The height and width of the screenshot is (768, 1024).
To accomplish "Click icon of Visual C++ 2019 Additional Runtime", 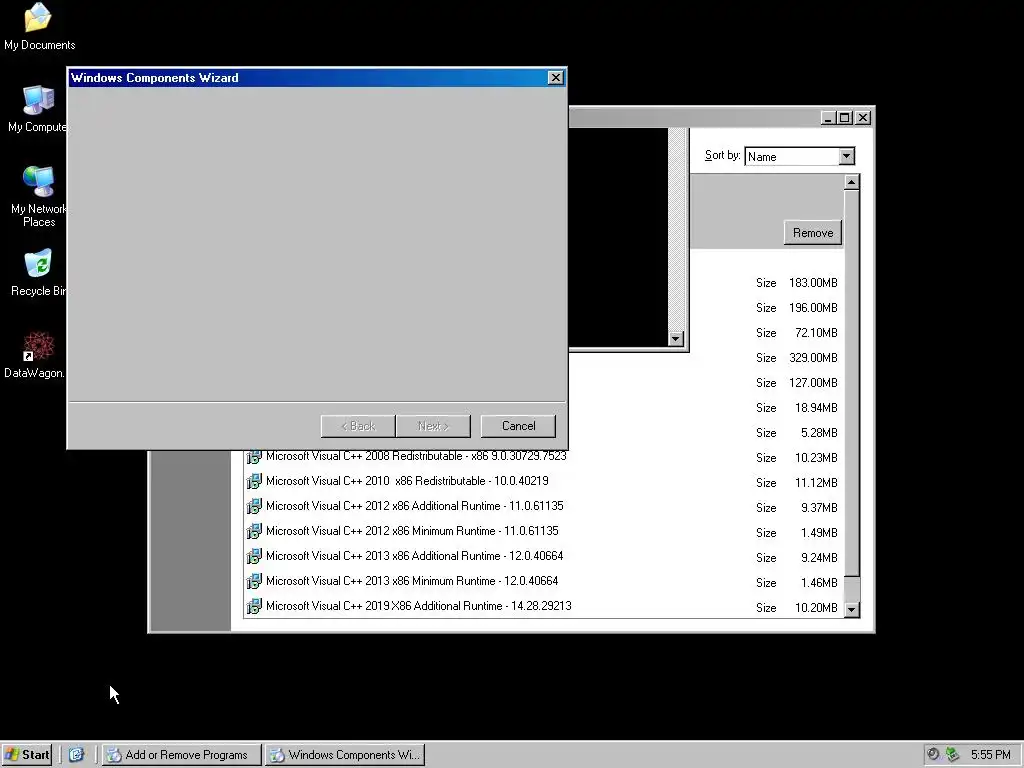I will (253, 606).
